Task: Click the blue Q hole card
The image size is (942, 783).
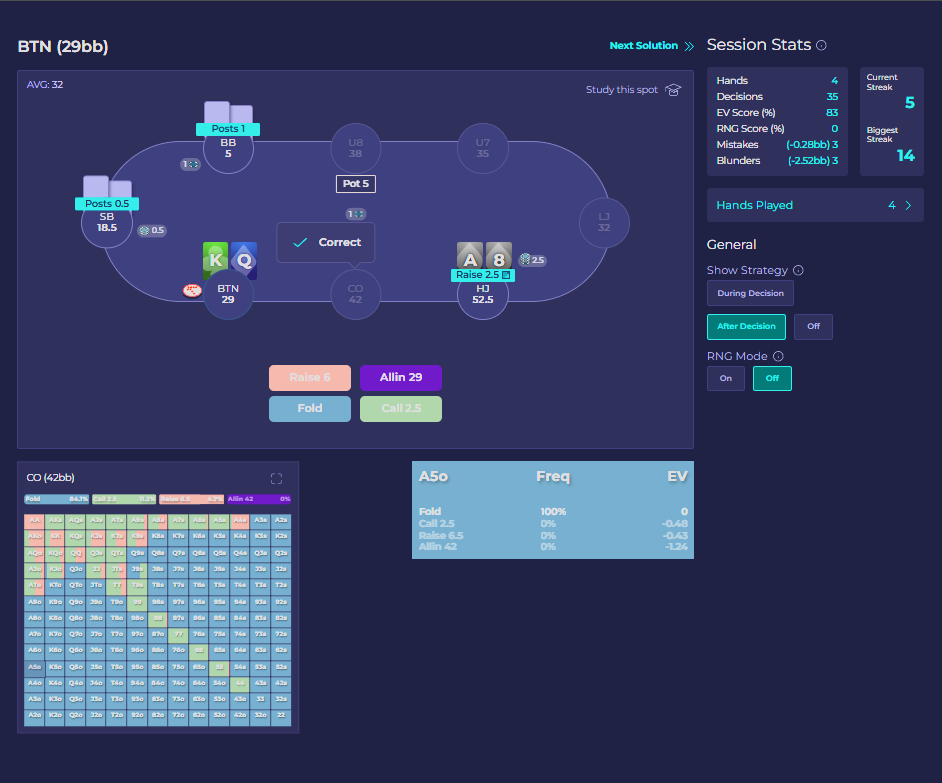Action: click(x=244, y=260)
